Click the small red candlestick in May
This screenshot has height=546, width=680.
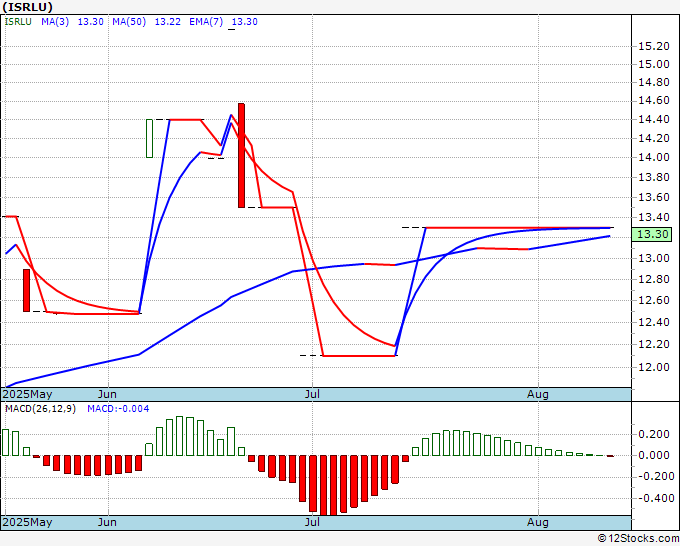(26, 290)
